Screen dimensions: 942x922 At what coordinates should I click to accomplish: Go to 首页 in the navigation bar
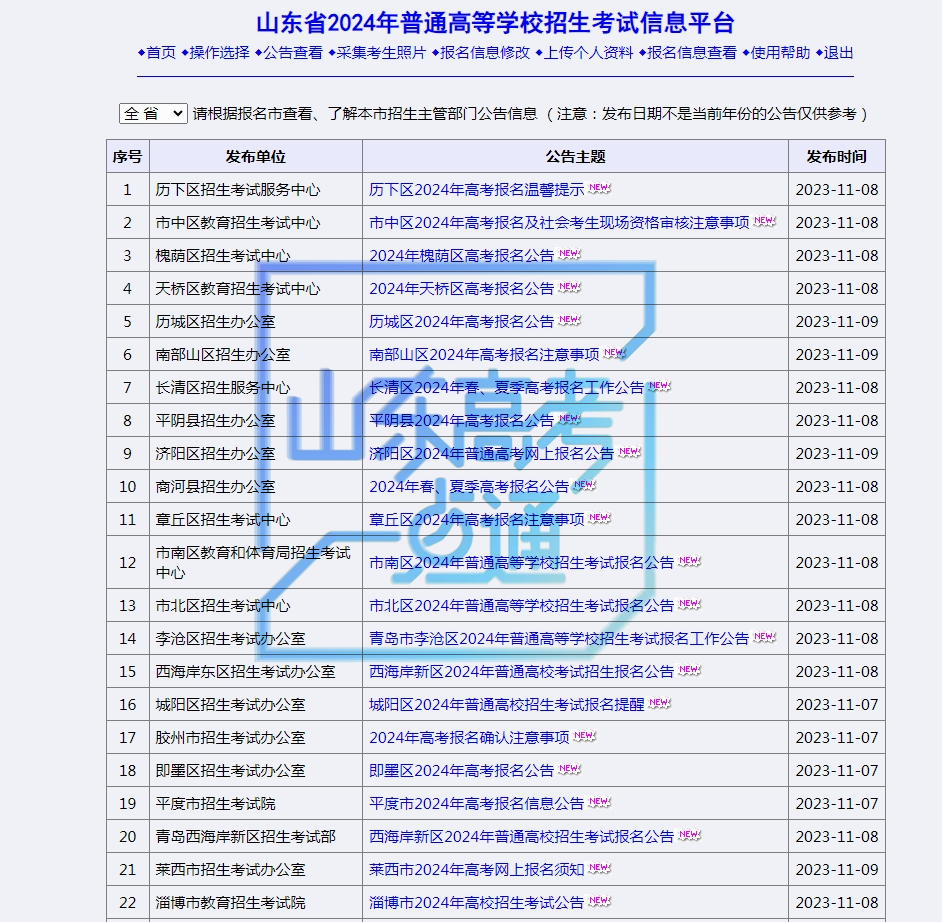click(161, 53)
